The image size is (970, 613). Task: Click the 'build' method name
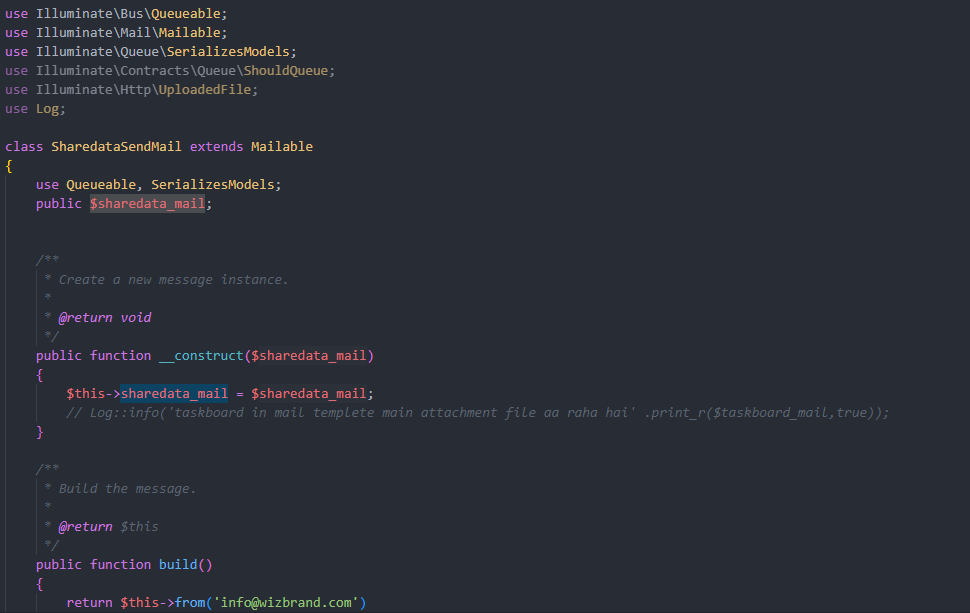click(x=178, y=565)
